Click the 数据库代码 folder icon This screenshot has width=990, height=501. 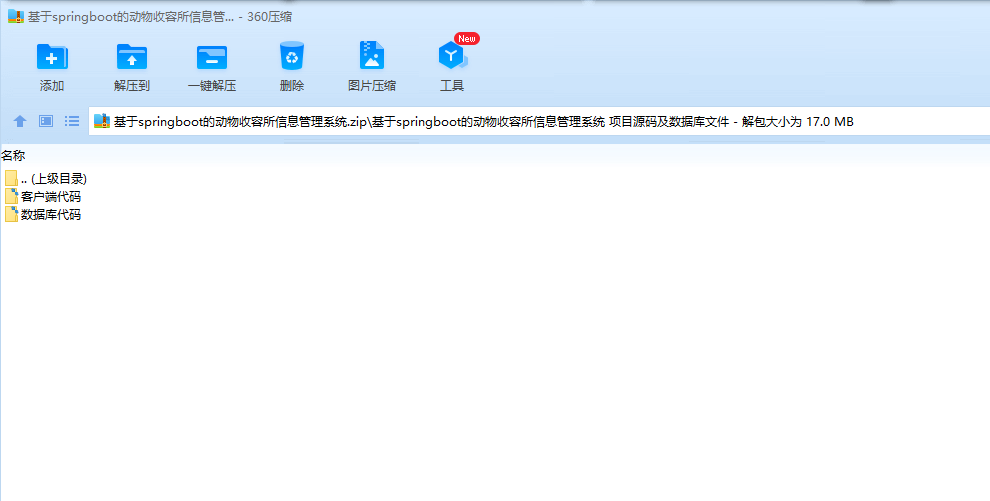11,215
